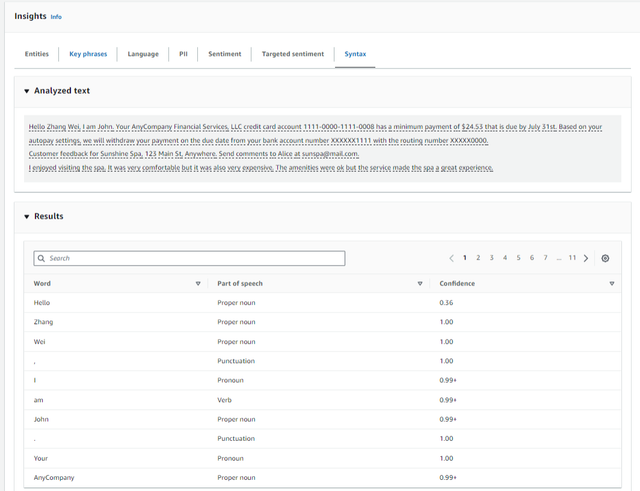Screen dimensions: 640x491
Task: Jump to last page 11
Action: [572, 258]
